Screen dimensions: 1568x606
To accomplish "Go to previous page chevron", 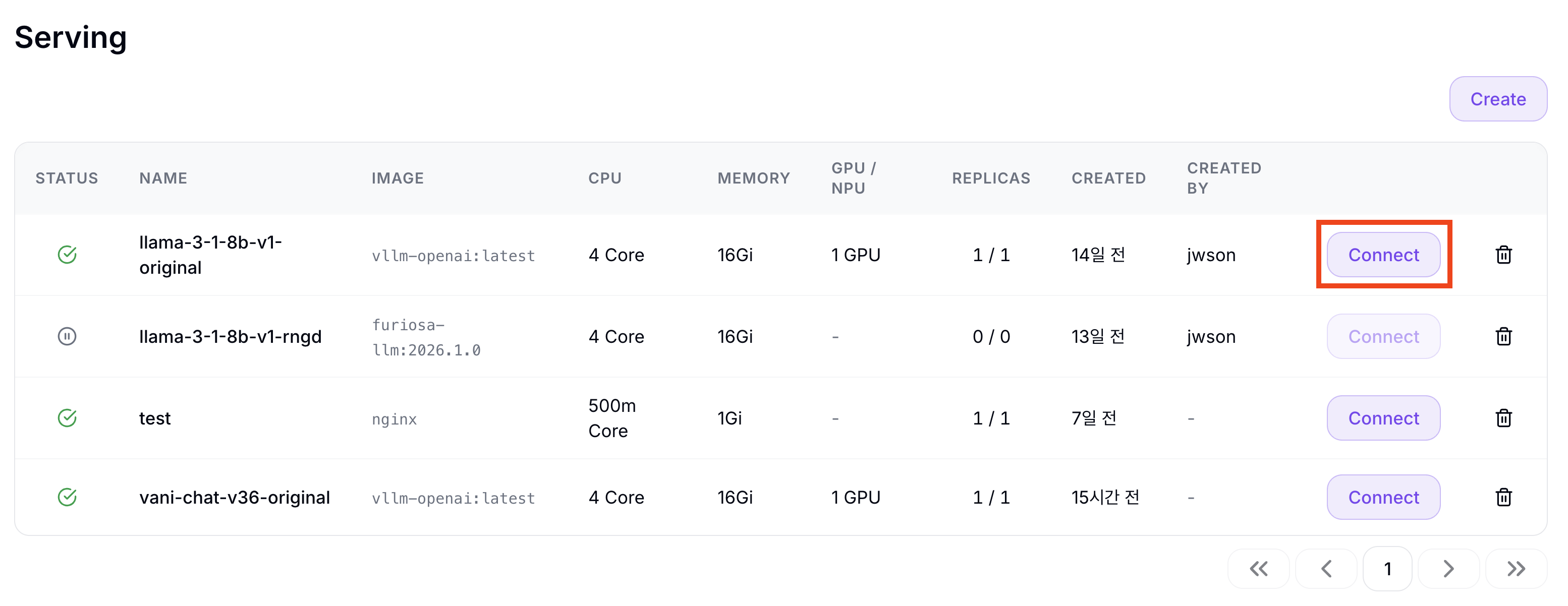I will point(1326,569).
